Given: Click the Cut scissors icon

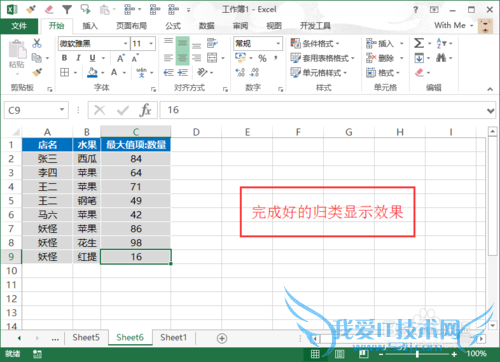Looking at the screenshot, I should [x=37, y=43].
